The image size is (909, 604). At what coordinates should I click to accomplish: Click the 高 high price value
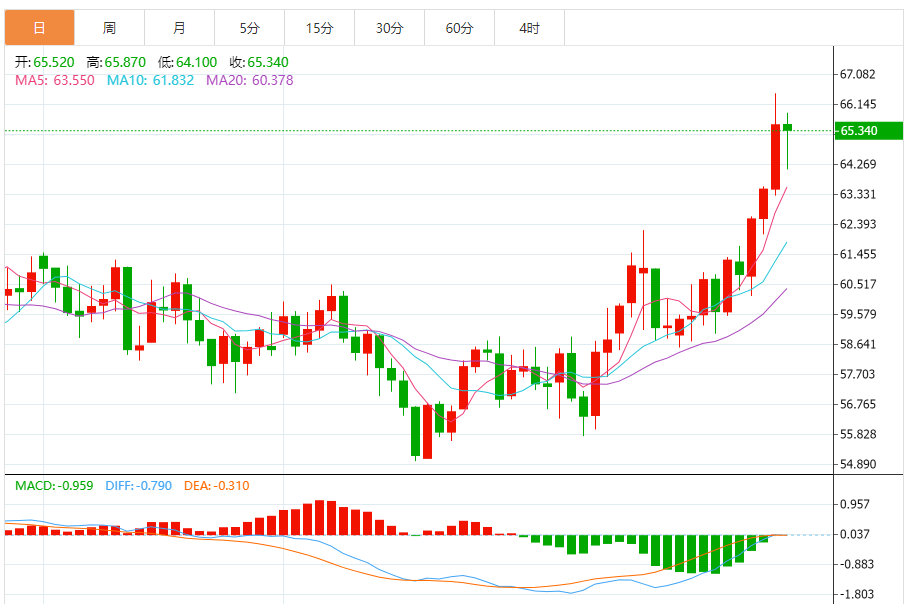[x=125, y=62]
